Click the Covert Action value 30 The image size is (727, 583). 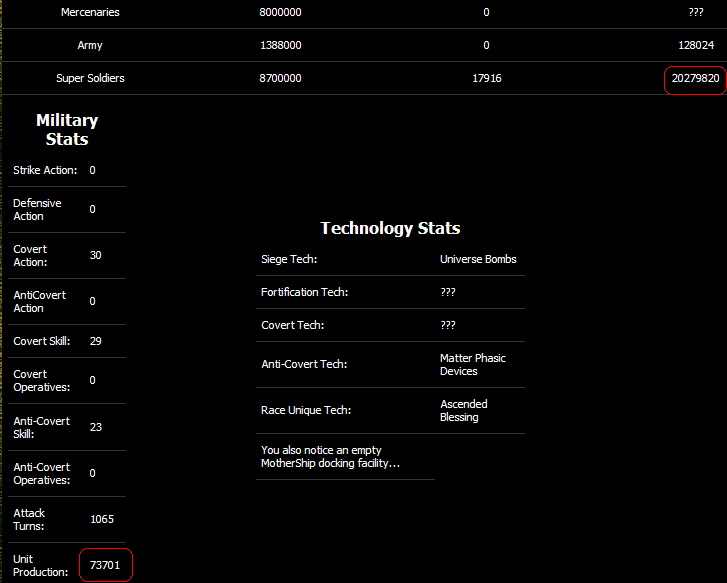point(96,255)
